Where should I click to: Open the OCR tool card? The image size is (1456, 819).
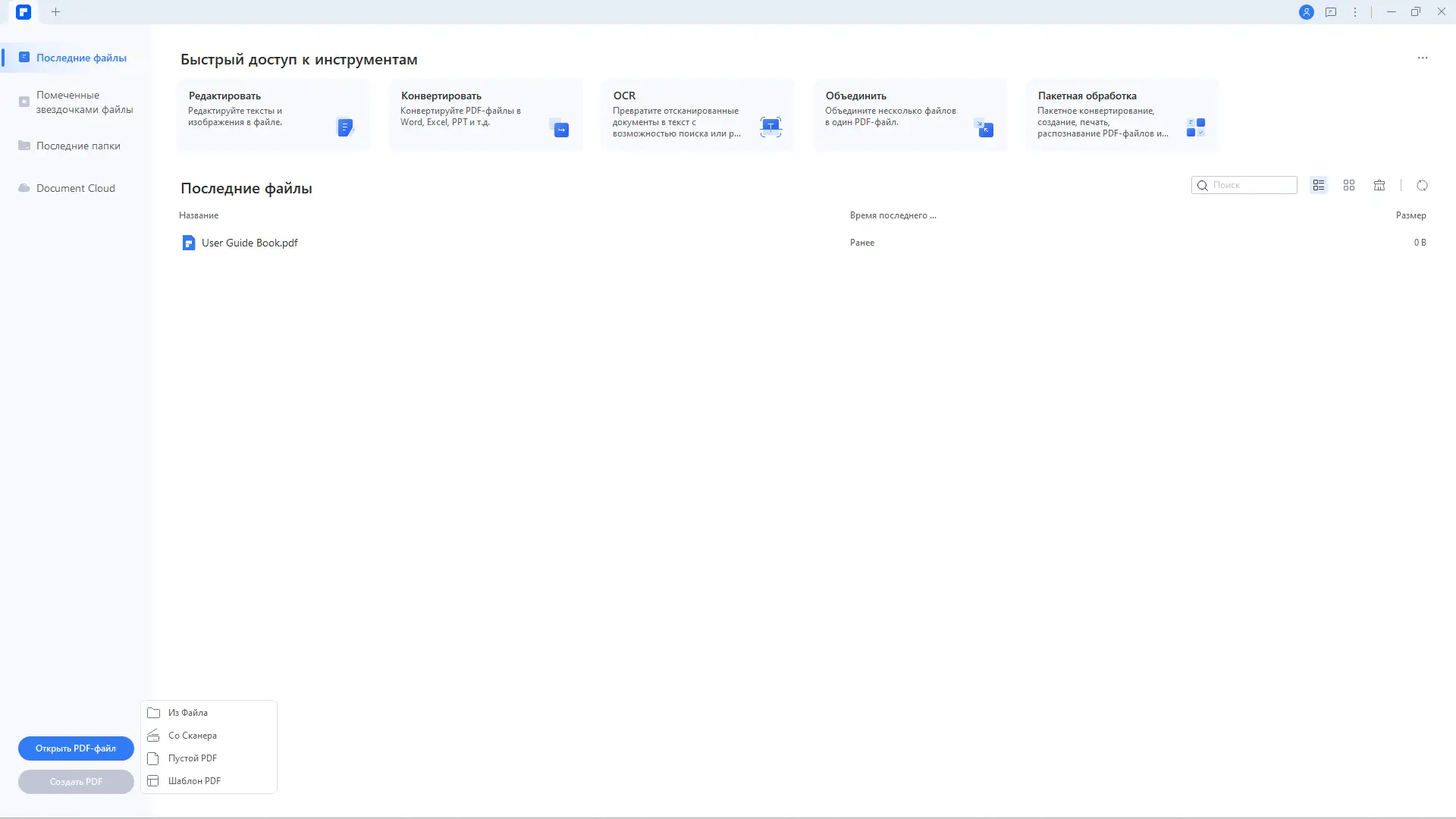coord(698,115)
